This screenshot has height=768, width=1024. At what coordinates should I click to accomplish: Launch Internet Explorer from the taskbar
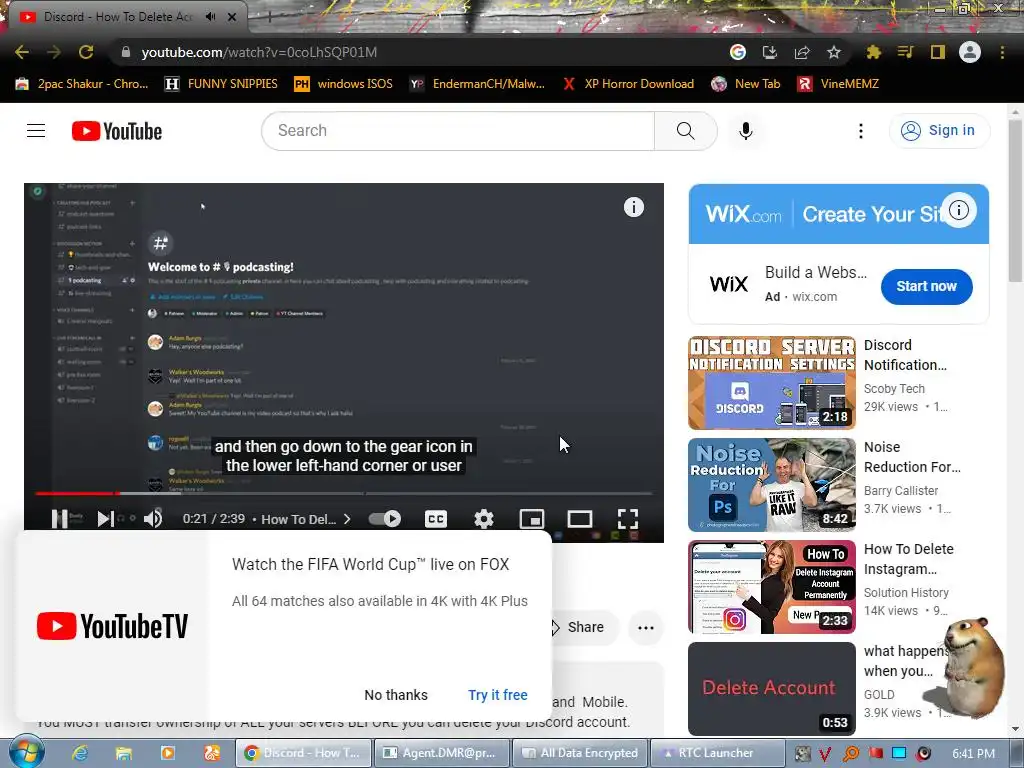[80, 753]
